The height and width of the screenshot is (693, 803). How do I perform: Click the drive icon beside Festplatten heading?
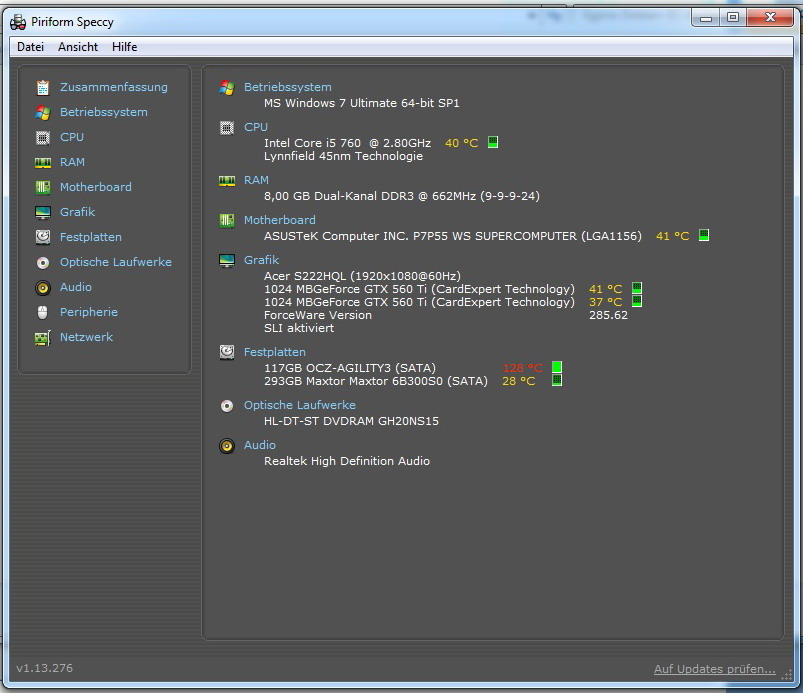pos(227,352)
